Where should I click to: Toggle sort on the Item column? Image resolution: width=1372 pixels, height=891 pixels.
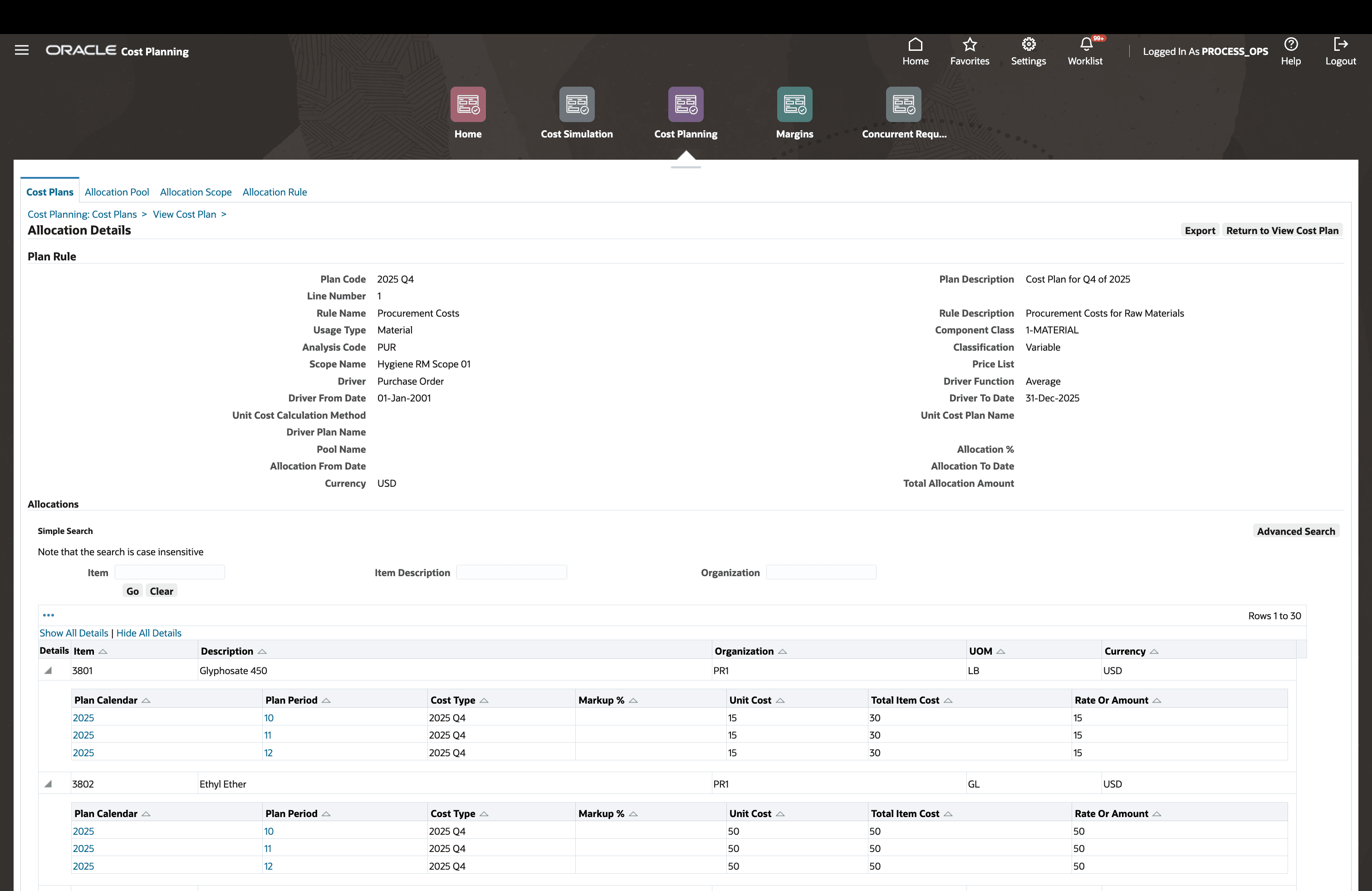[103, 651]
